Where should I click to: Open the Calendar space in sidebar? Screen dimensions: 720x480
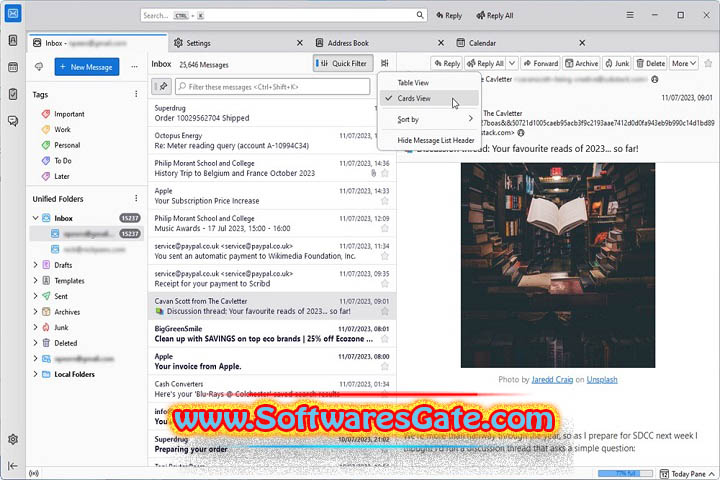(x=13, y=67)
